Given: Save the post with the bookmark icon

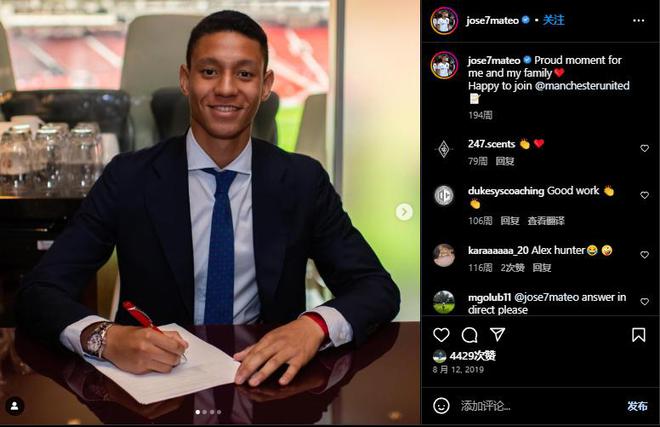Looking at the screenshot, I should coord(639,335).
